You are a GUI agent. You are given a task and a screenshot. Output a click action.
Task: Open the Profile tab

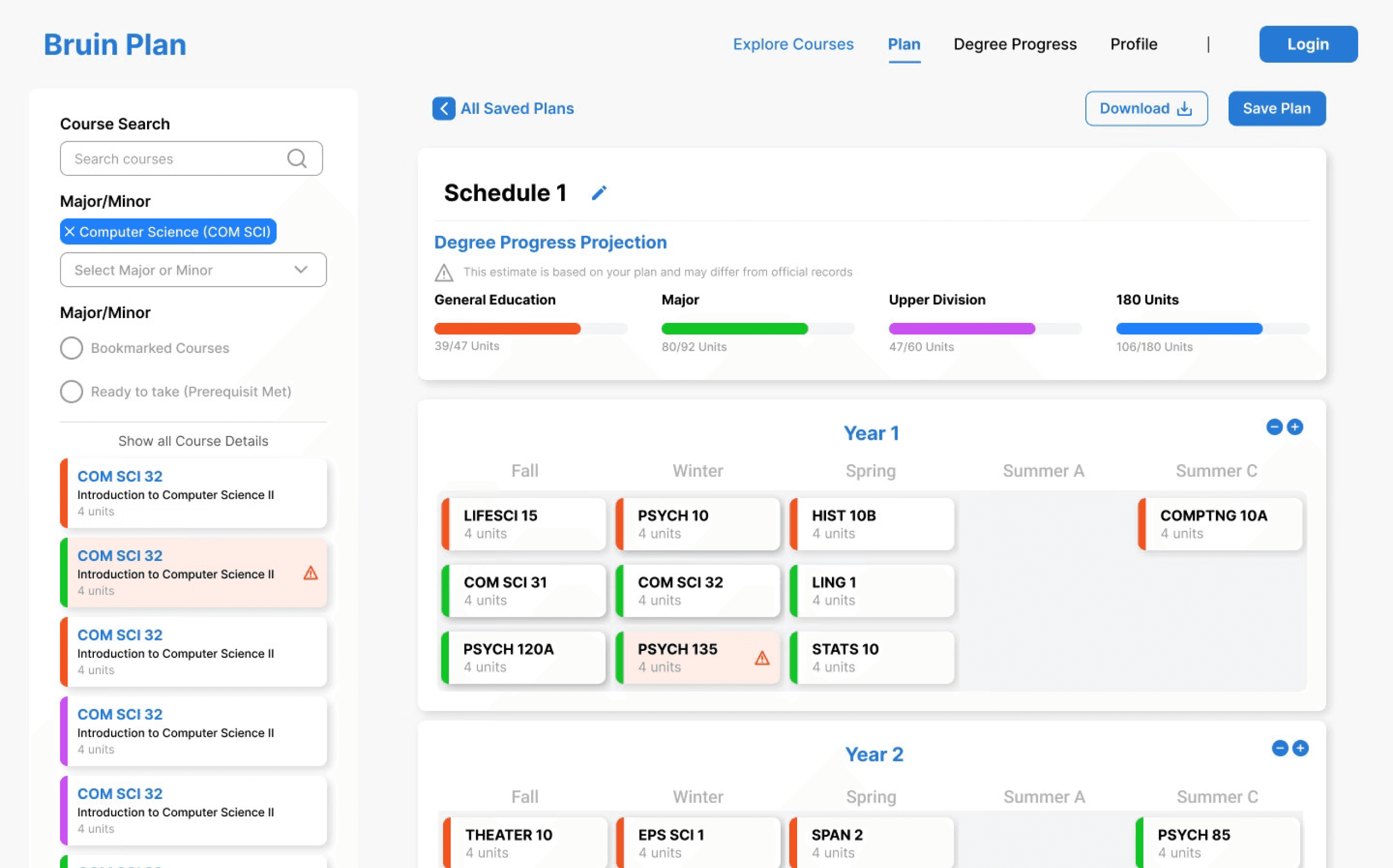[x=1133, y=44]
